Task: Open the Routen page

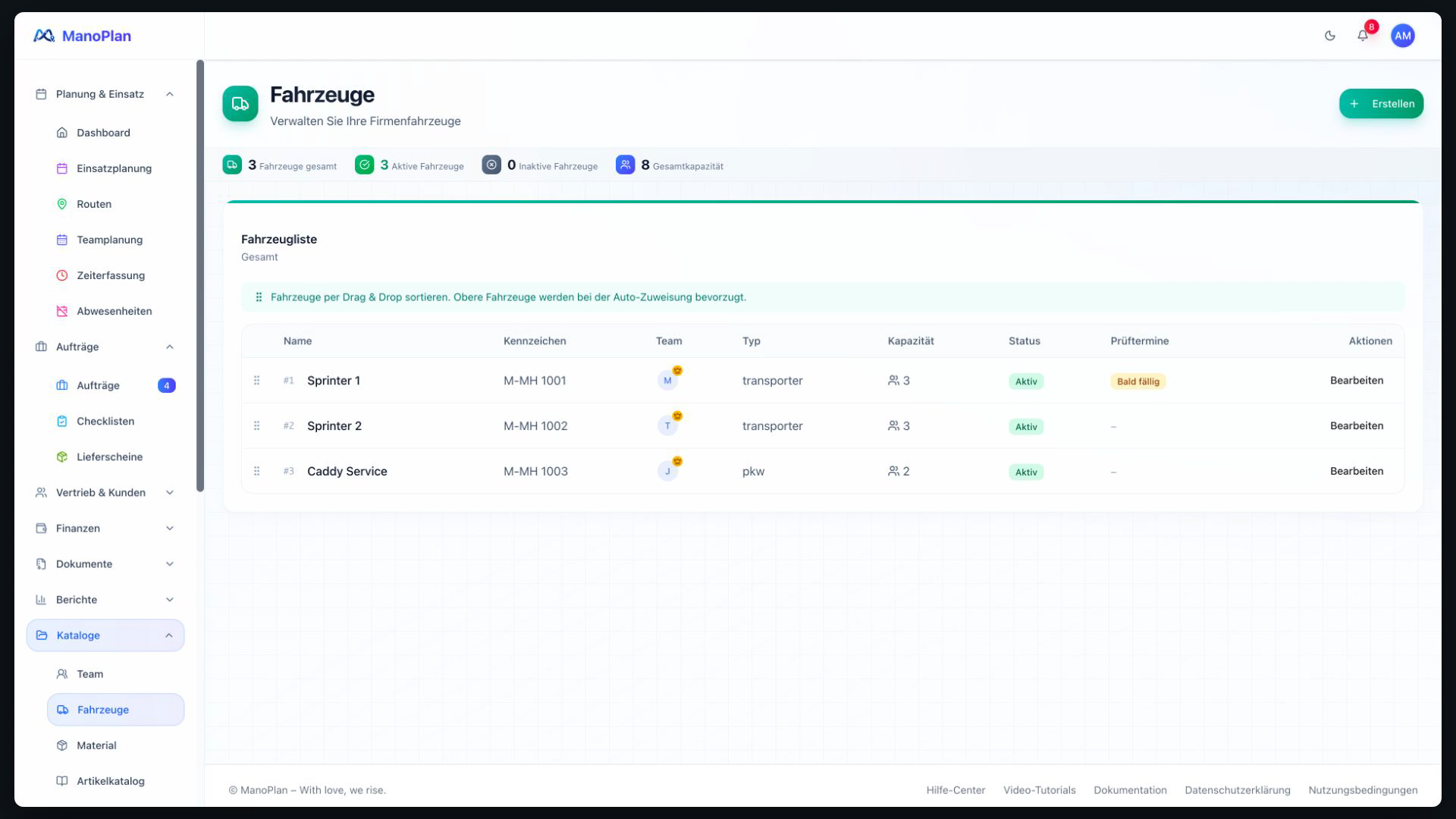Action: tap(115, 204)
